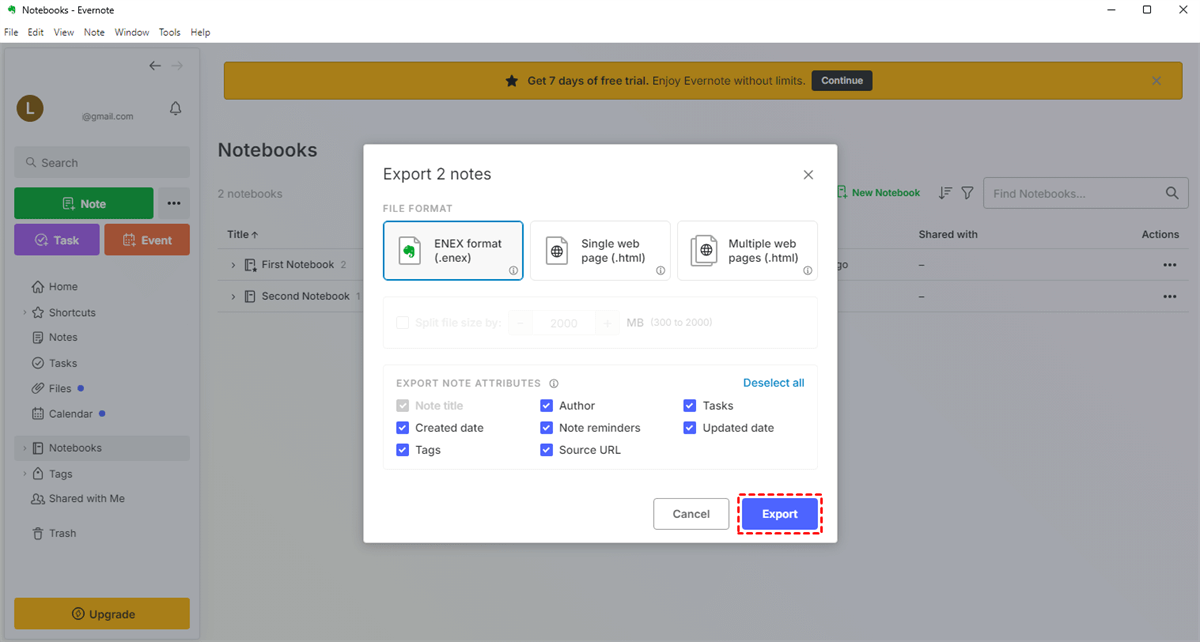This screenshot has height=642, width=1200.
Task: Click the three-dot button next to Note
Action: coord(174,204)
